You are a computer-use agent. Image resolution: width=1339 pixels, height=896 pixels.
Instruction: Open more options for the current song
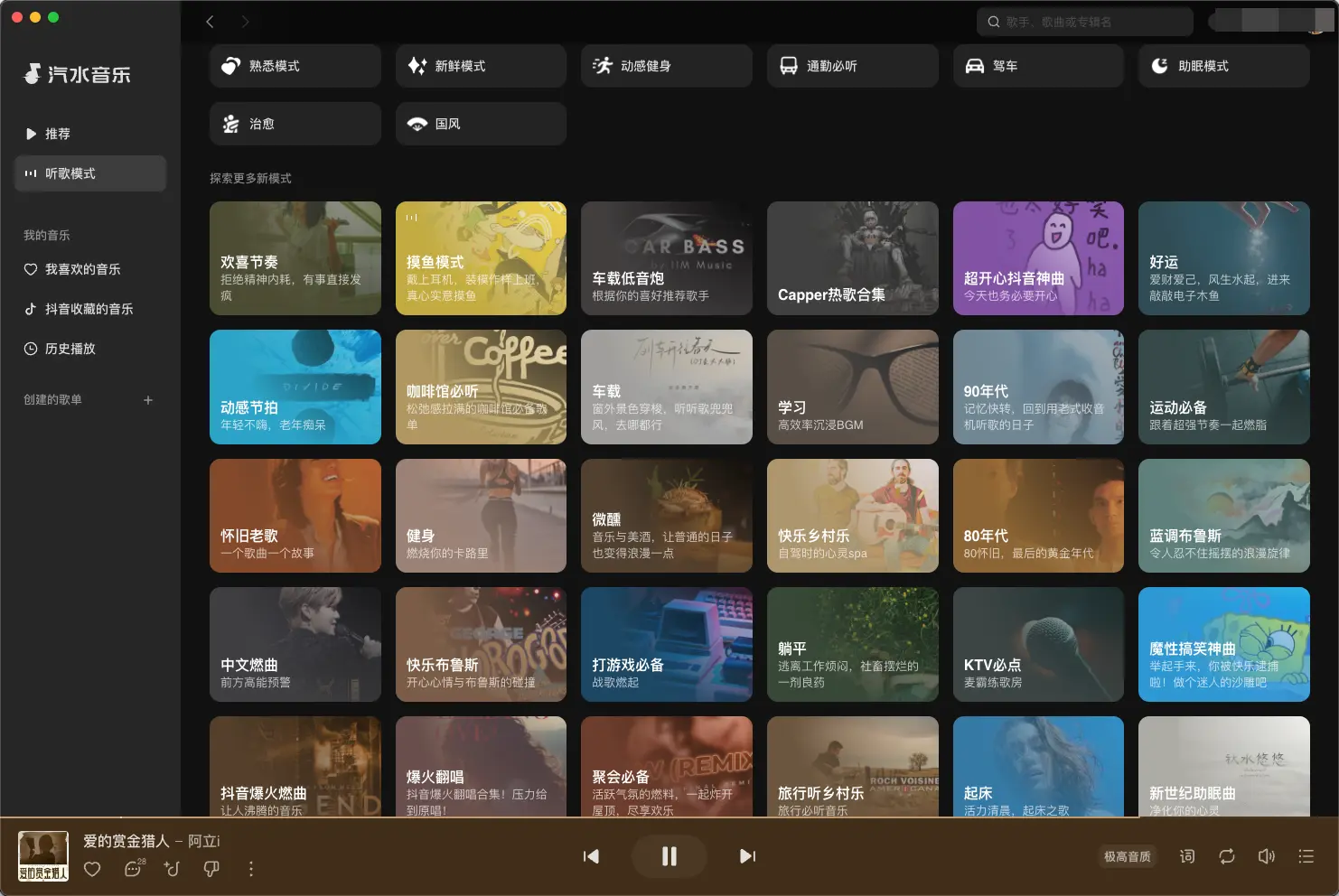coord(250,869)
